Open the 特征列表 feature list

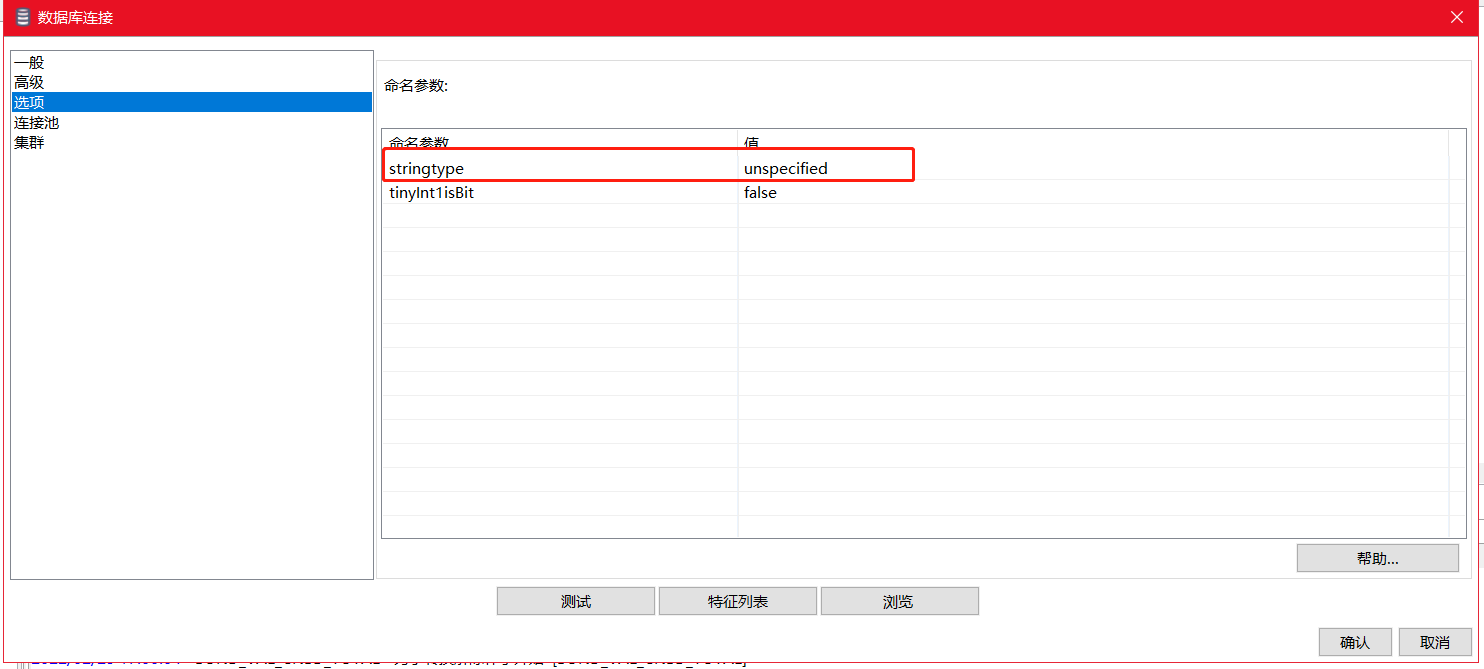[737, 600]
